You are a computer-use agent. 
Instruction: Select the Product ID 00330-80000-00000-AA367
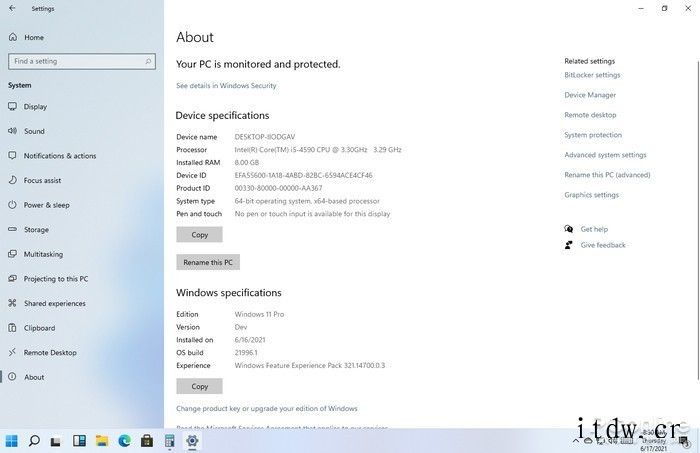tap(278, 188)
